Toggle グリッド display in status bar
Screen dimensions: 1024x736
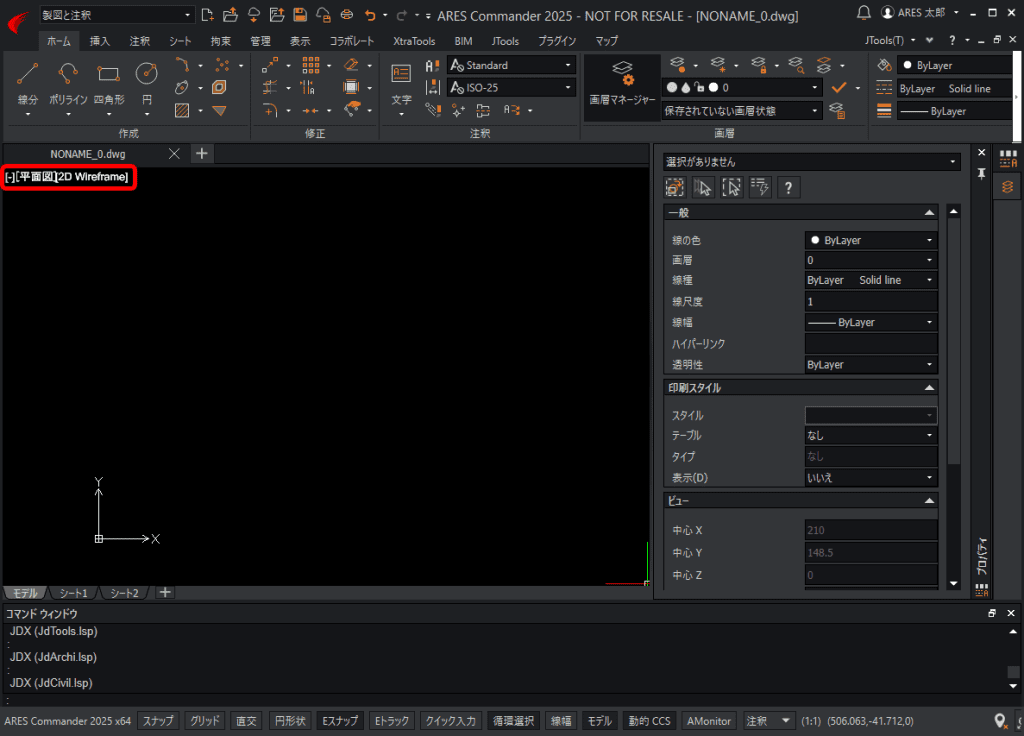[205, 721]
